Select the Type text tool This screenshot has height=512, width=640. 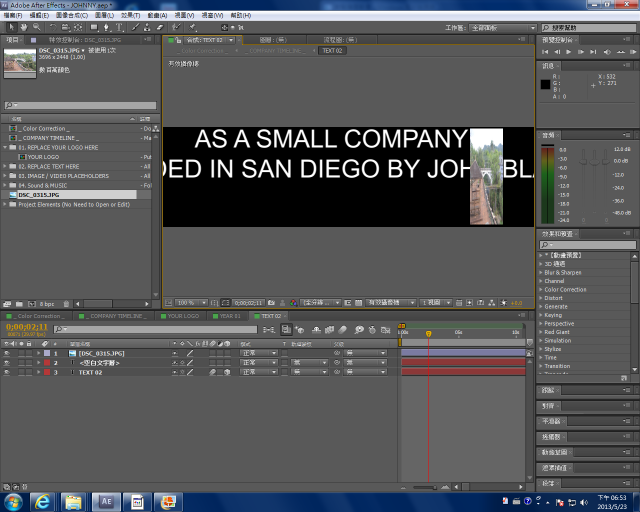point(119,27)
